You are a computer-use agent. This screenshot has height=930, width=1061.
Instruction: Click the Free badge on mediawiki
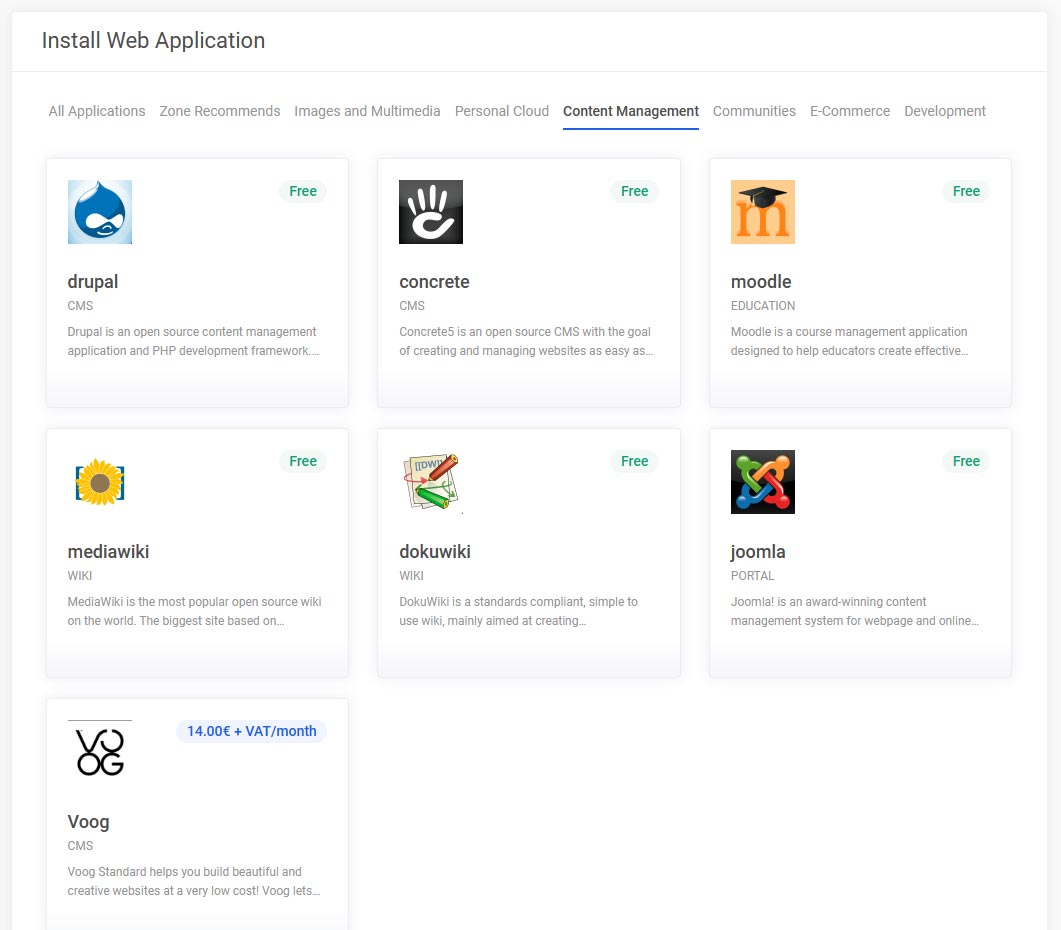(302, 461)
